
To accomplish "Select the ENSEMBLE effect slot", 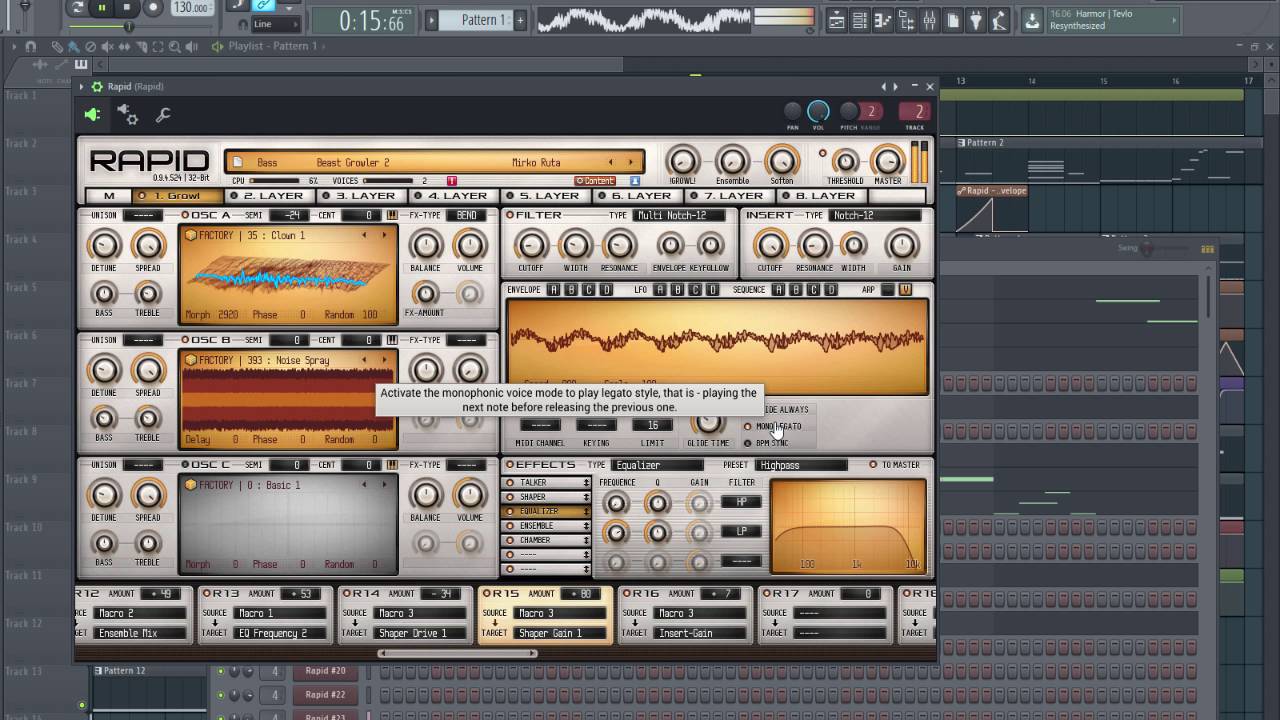I will [x=546, y=526].
